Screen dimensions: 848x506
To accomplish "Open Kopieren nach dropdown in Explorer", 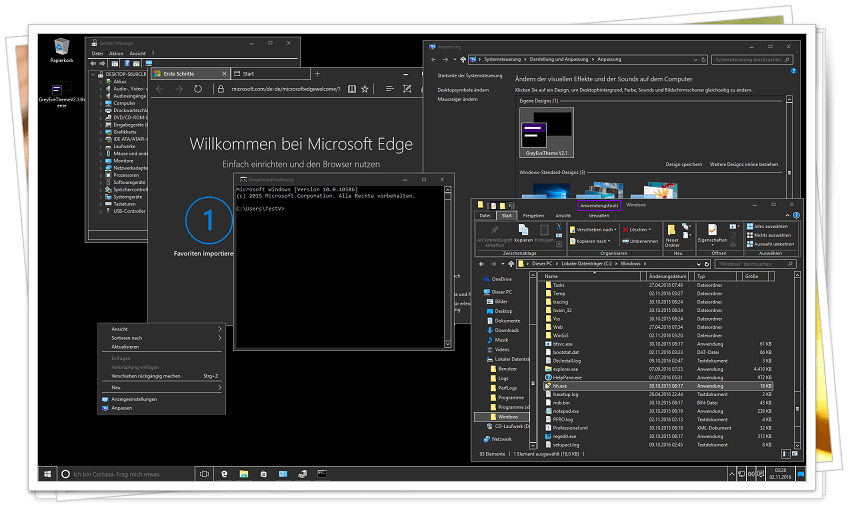I will tap(590, 241).
